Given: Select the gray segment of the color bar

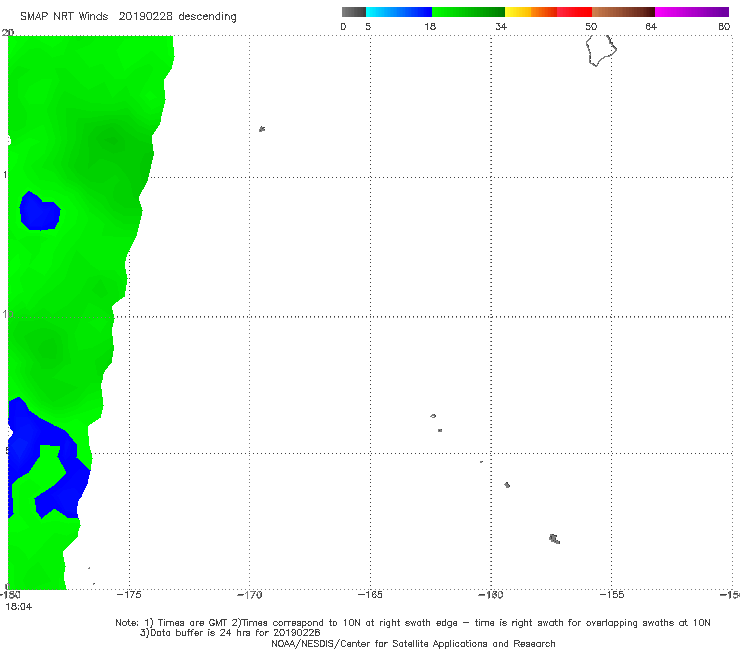Looking at the screenshot, I should (354, 12).
